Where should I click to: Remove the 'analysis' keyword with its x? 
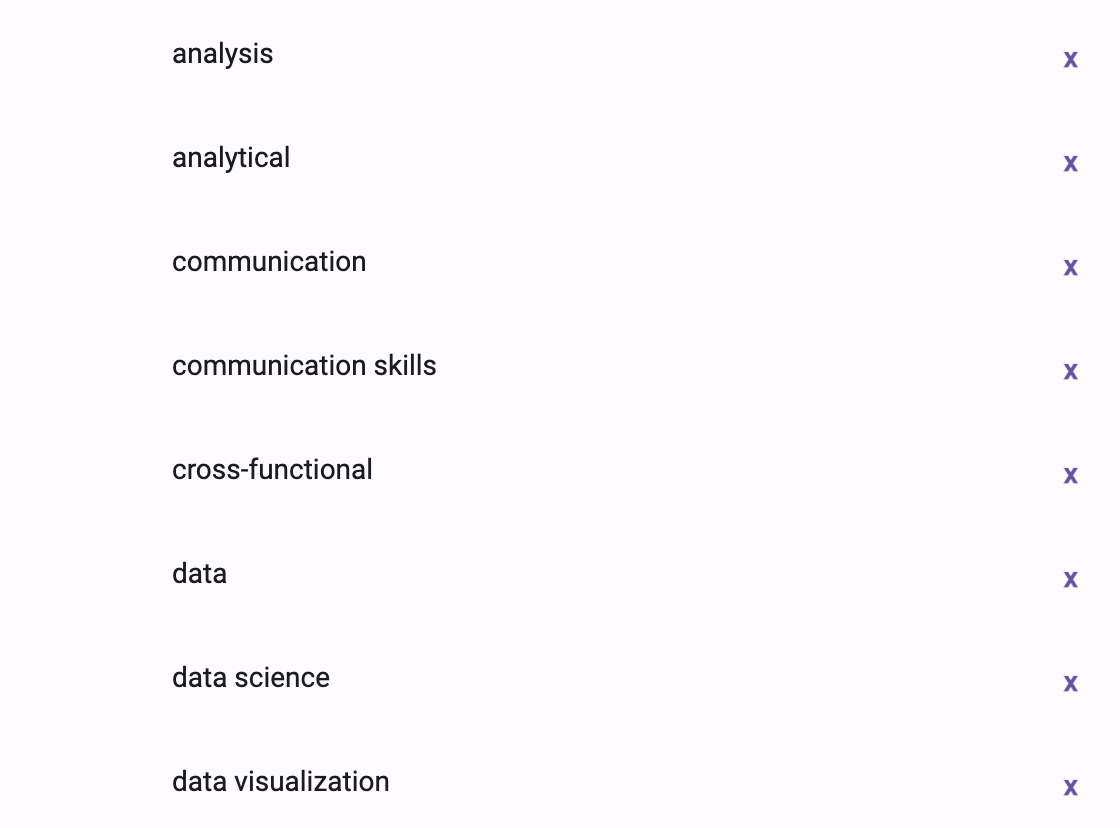click(1070, 59)
